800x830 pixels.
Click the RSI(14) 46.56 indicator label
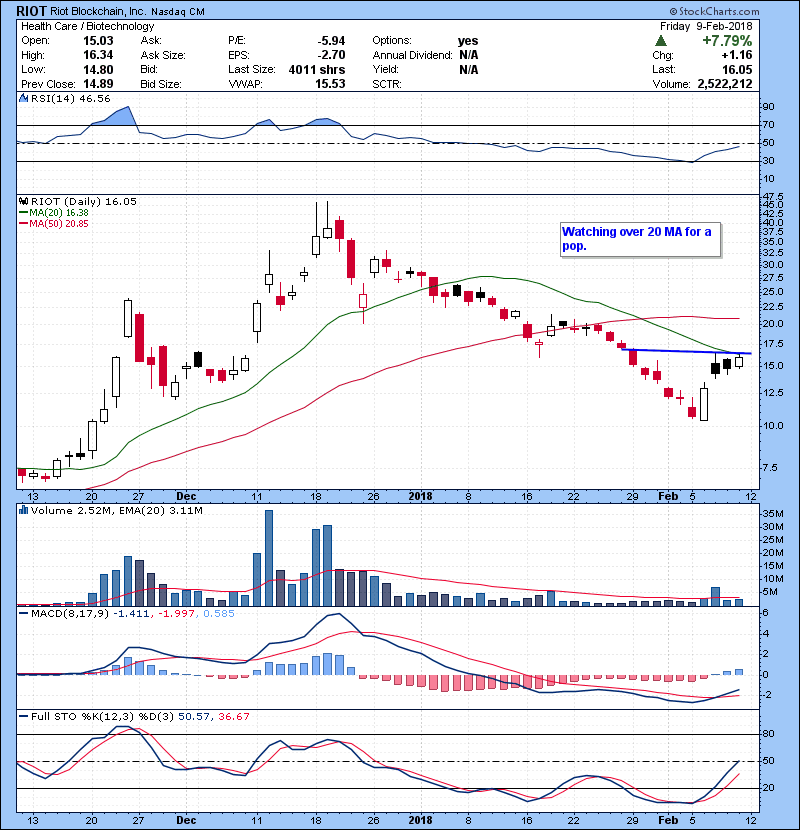click(70, 98)
